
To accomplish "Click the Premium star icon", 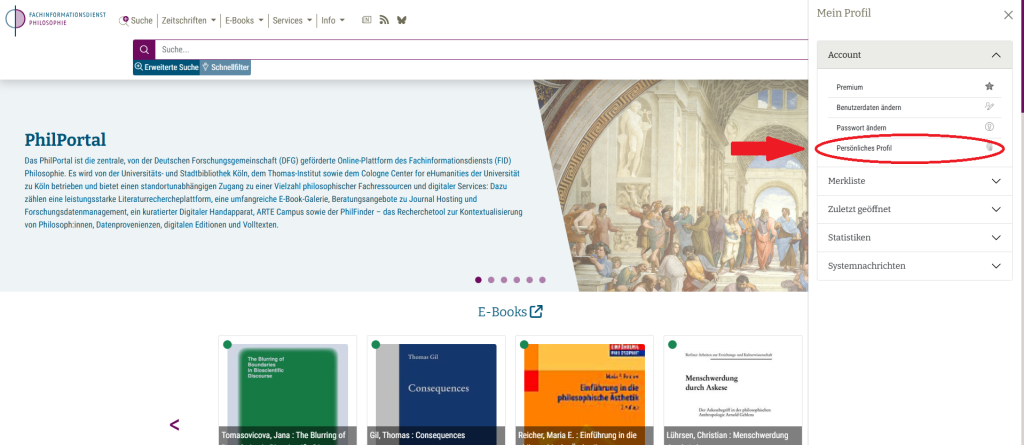I will point(989,86).
